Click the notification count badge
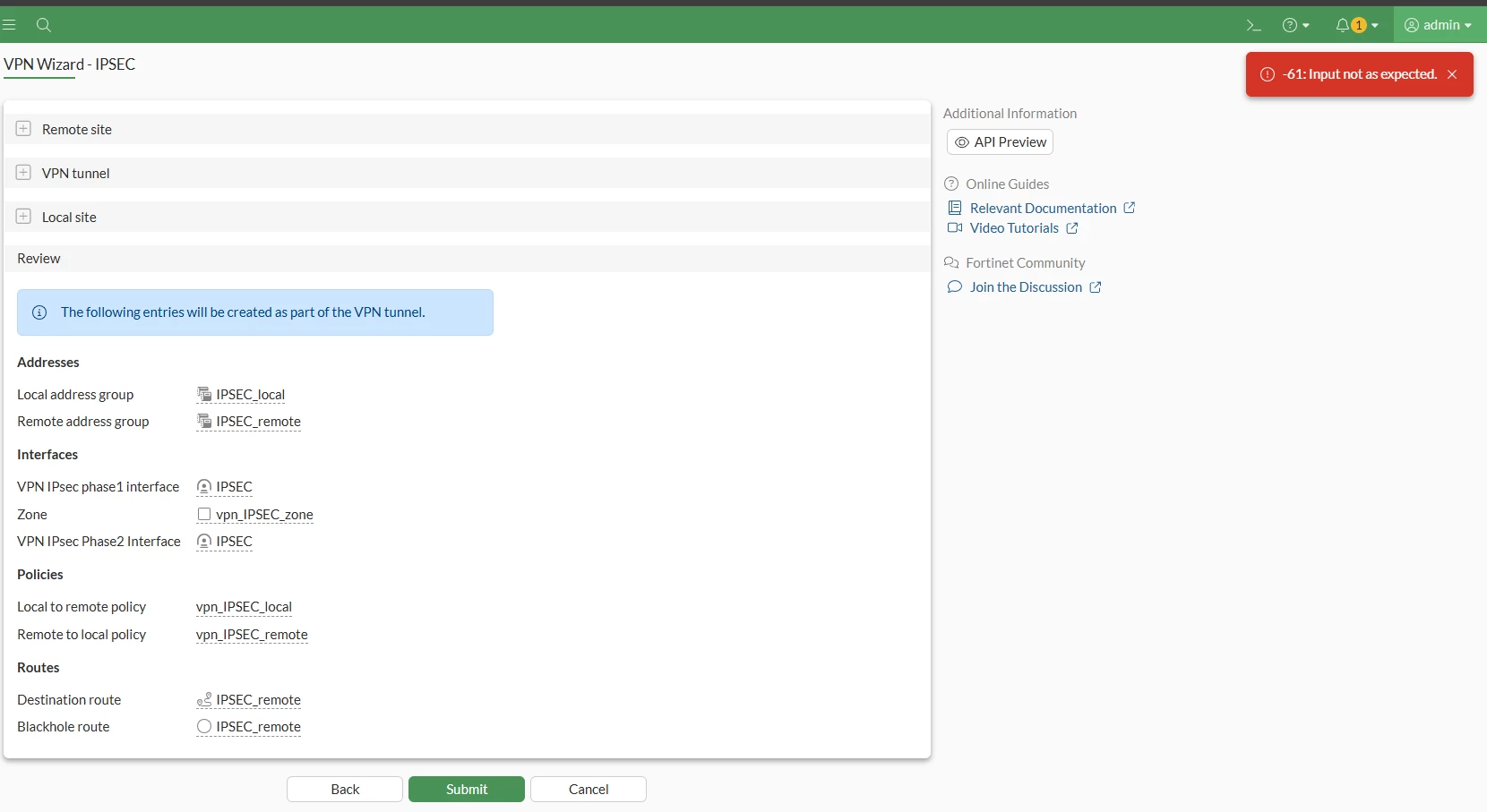The height and width of the screenshot is (812, 1487). (x=1359, y=25)
